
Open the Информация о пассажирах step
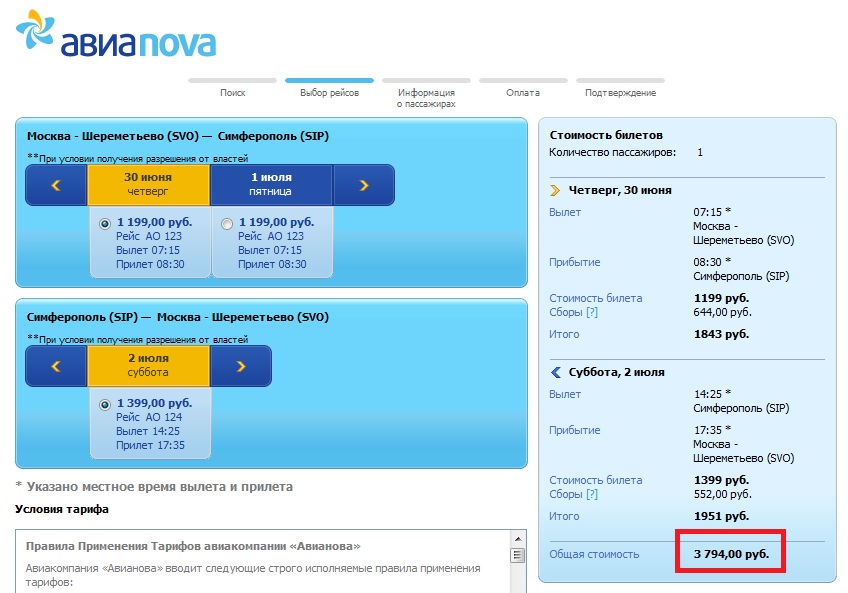coord(426,97)
